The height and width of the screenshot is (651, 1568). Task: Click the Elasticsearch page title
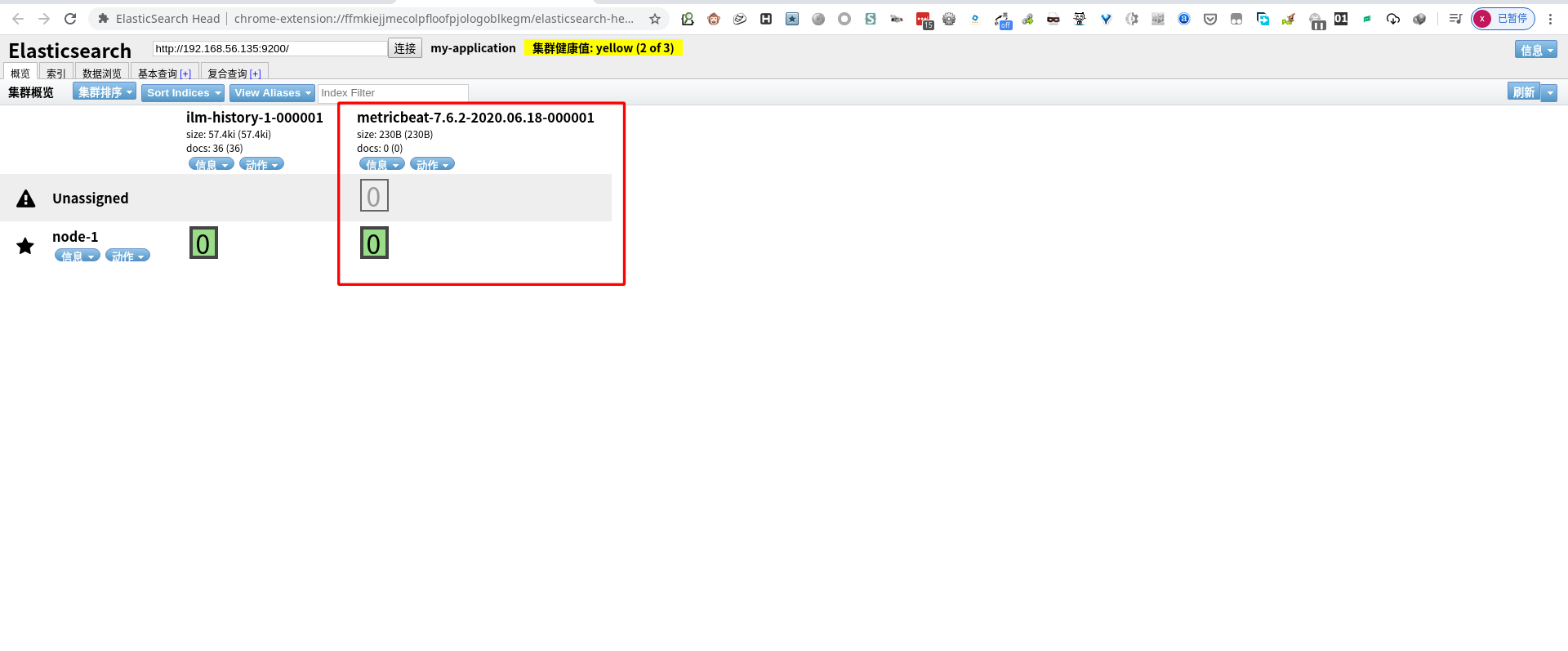click(x=69, y=51)
